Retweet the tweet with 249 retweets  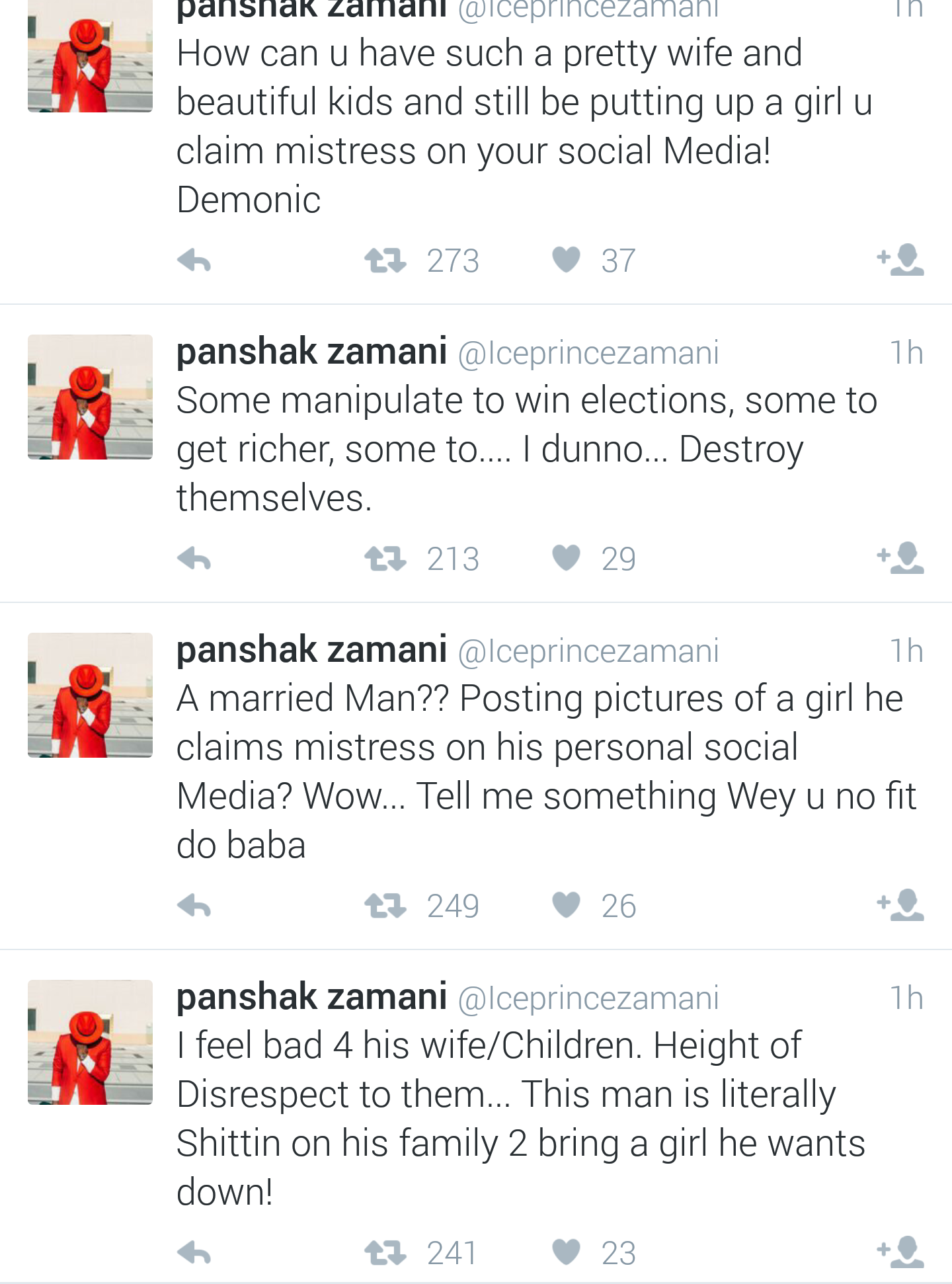point(385,906)
